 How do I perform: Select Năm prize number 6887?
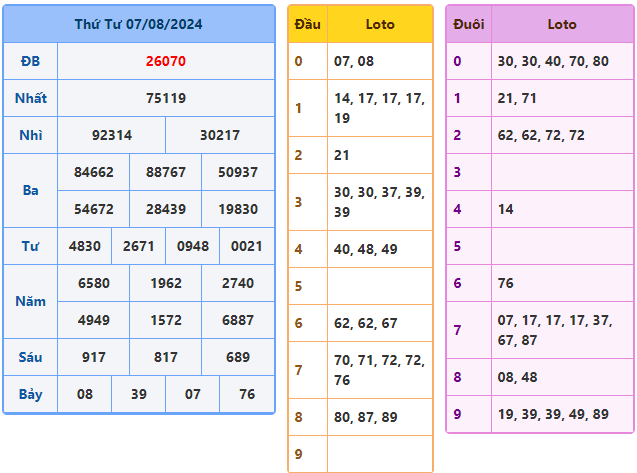point(237,320)
